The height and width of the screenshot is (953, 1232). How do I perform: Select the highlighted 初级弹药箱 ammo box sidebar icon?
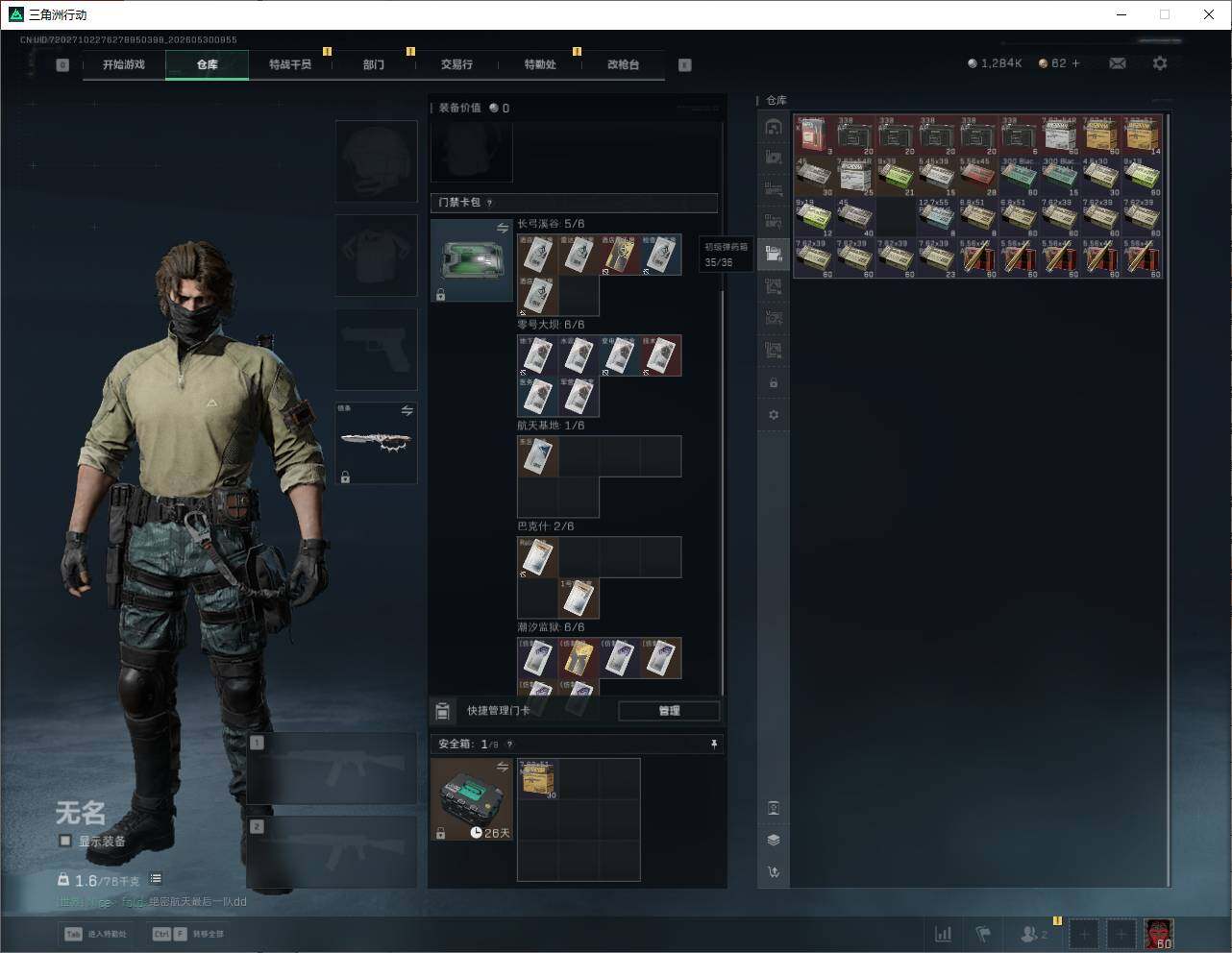click(x=774, y=255)
